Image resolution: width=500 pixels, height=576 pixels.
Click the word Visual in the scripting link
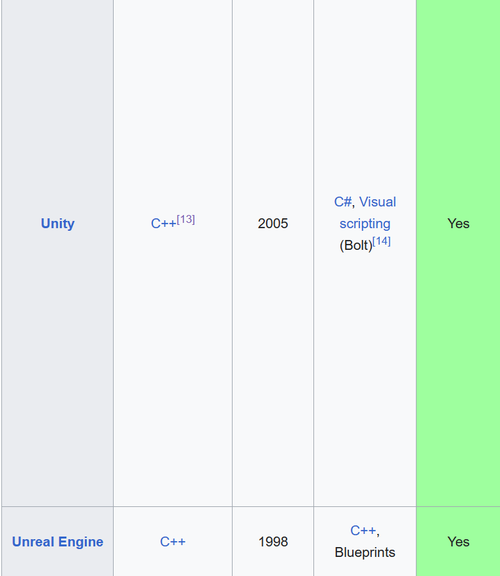click(377, 202)
